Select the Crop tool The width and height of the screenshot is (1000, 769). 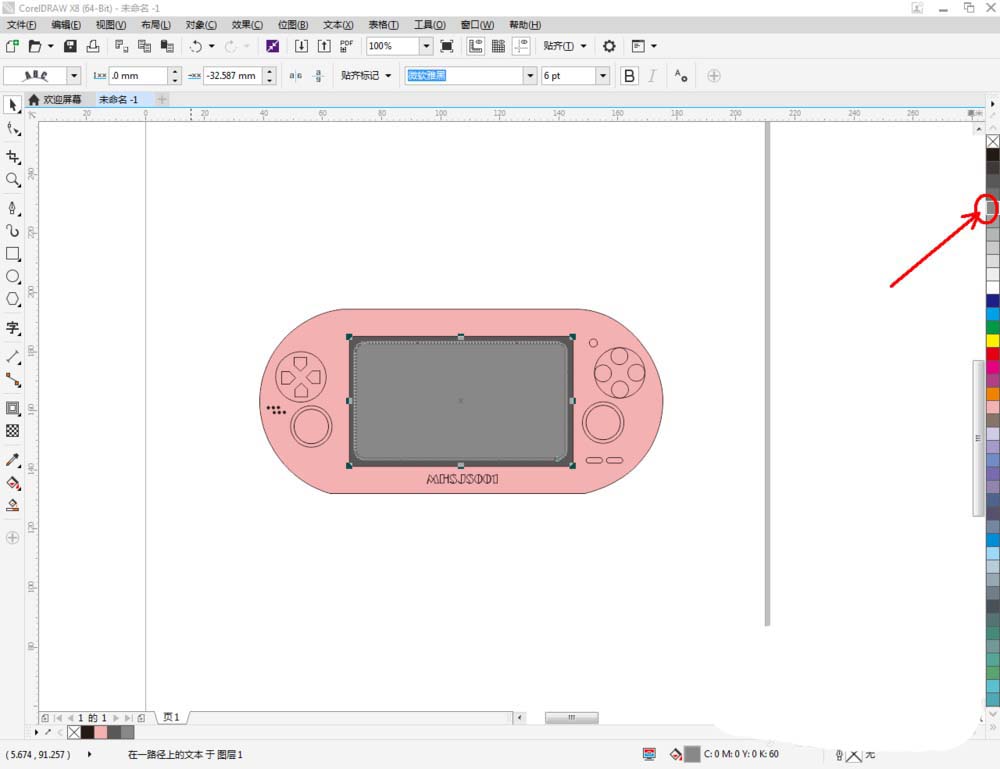click(x=13, y=157)
